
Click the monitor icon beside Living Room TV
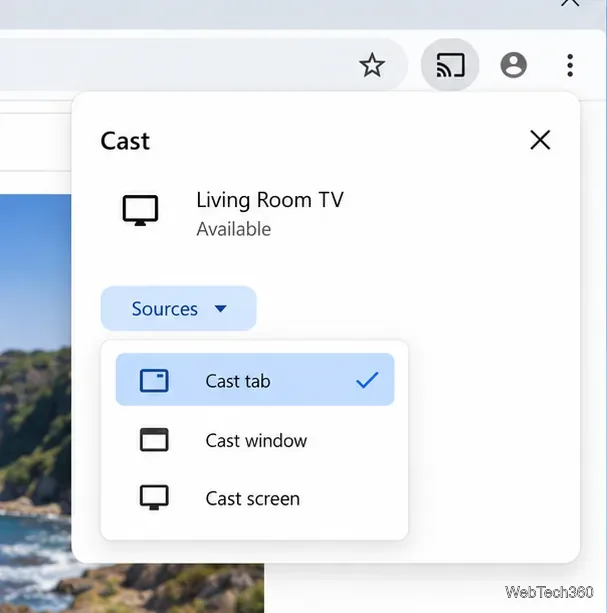(140, 210)
